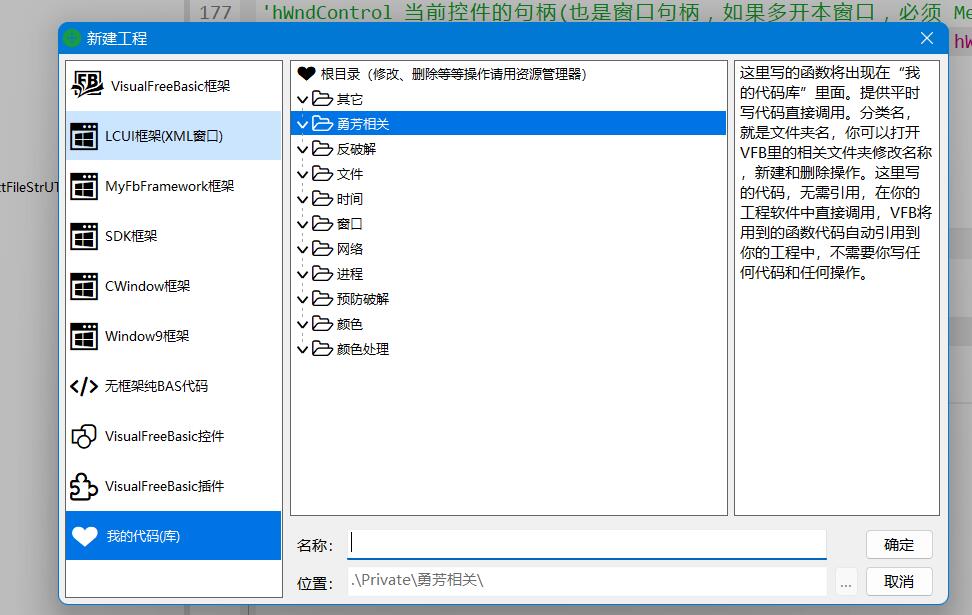Select the Window9框架 icon
This screenshot has width=972, height=615.
pyautogui.click(x=84, y=336)
